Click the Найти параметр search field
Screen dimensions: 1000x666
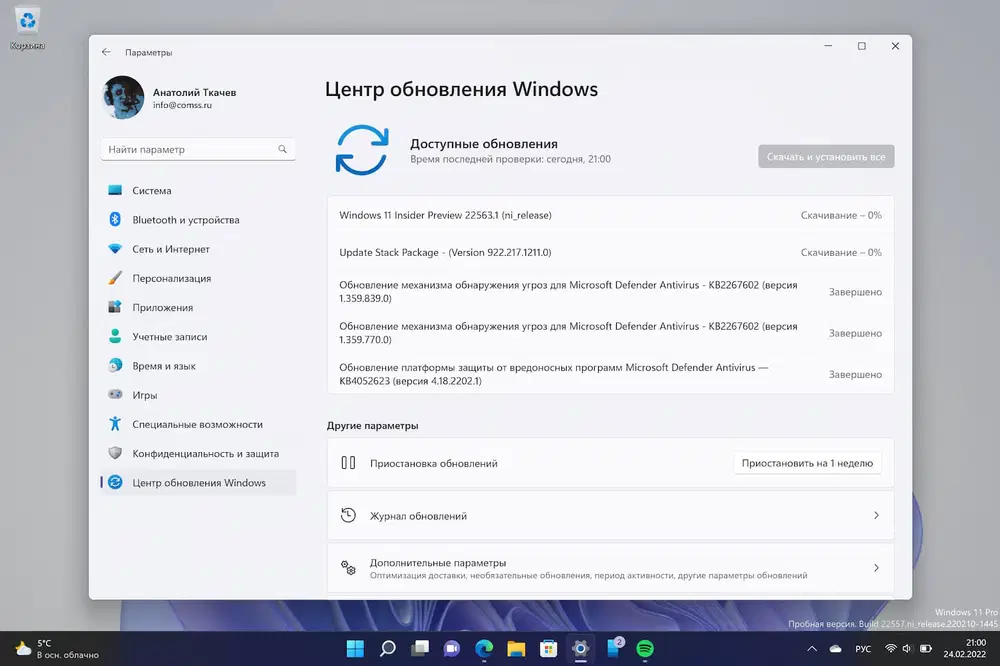(x=197, y=148)
